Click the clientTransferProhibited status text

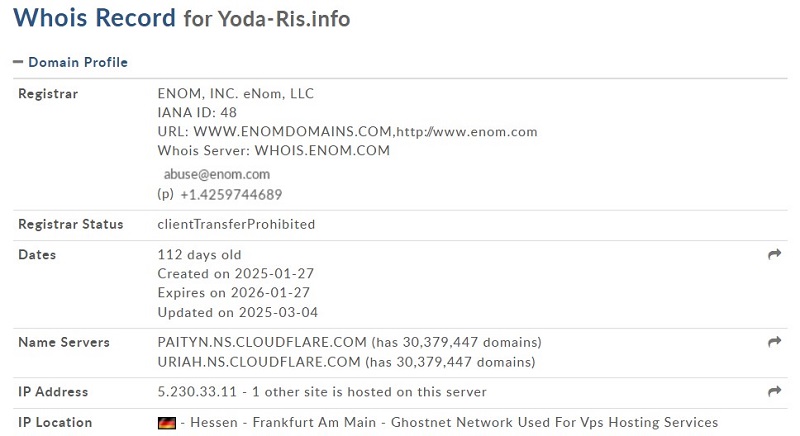pos(236,224)
